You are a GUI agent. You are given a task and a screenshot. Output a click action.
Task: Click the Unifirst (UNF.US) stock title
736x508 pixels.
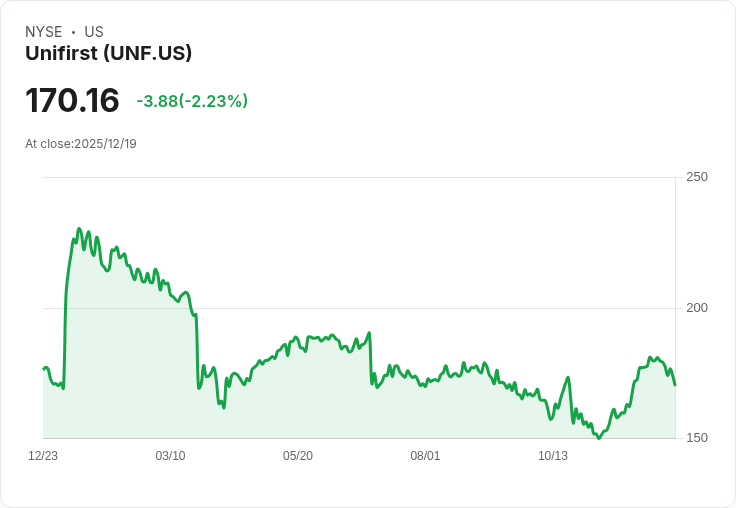click(108, 53)
